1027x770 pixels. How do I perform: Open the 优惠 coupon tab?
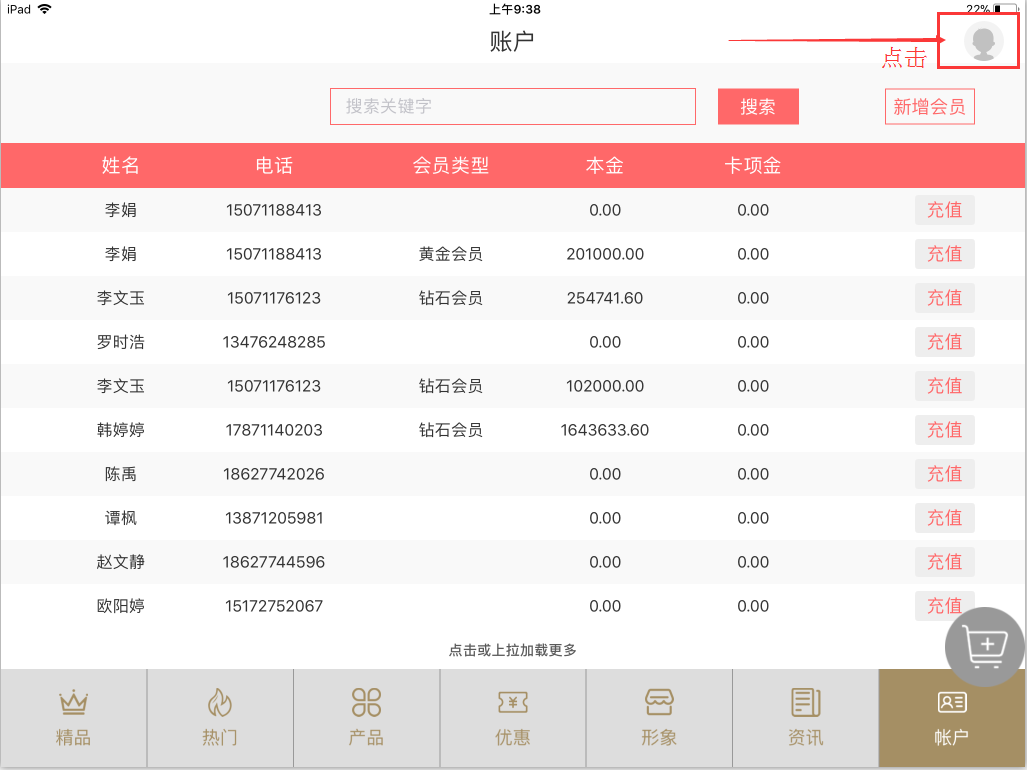click(513, 718)
